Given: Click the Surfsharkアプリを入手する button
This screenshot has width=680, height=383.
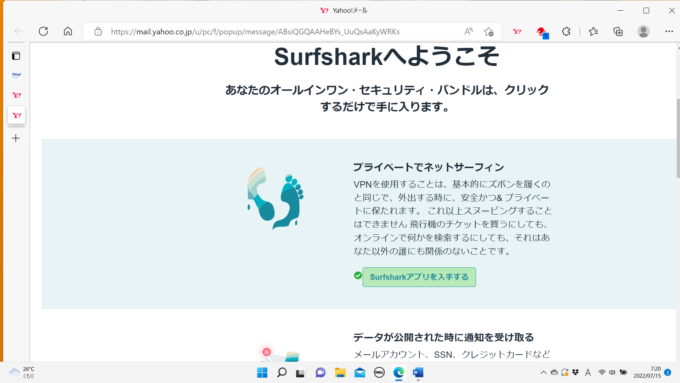Looking at the screenshot, I should point(419,277).
